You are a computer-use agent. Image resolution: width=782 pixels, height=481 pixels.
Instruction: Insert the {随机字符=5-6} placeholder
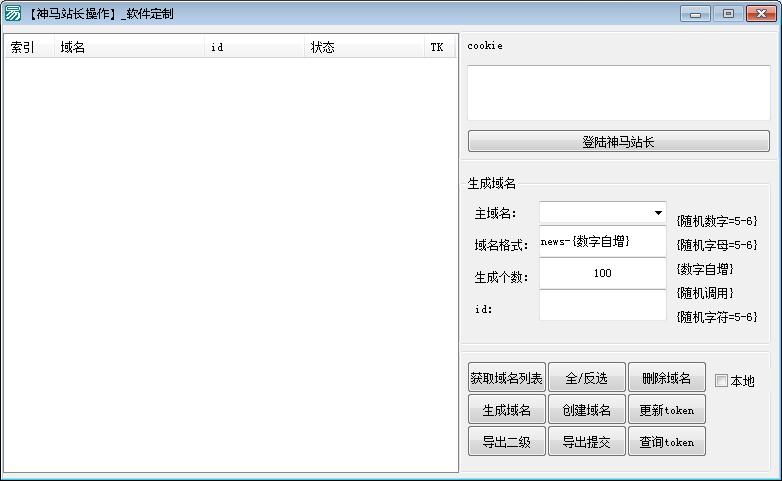[717, 317]
